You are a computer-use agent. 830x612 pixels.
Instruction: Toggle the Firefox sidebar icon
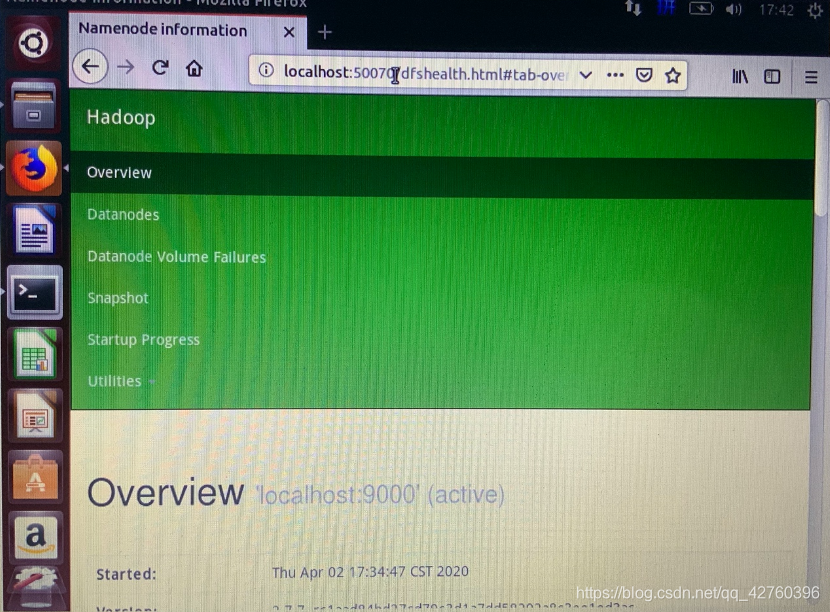click(772, 77)
